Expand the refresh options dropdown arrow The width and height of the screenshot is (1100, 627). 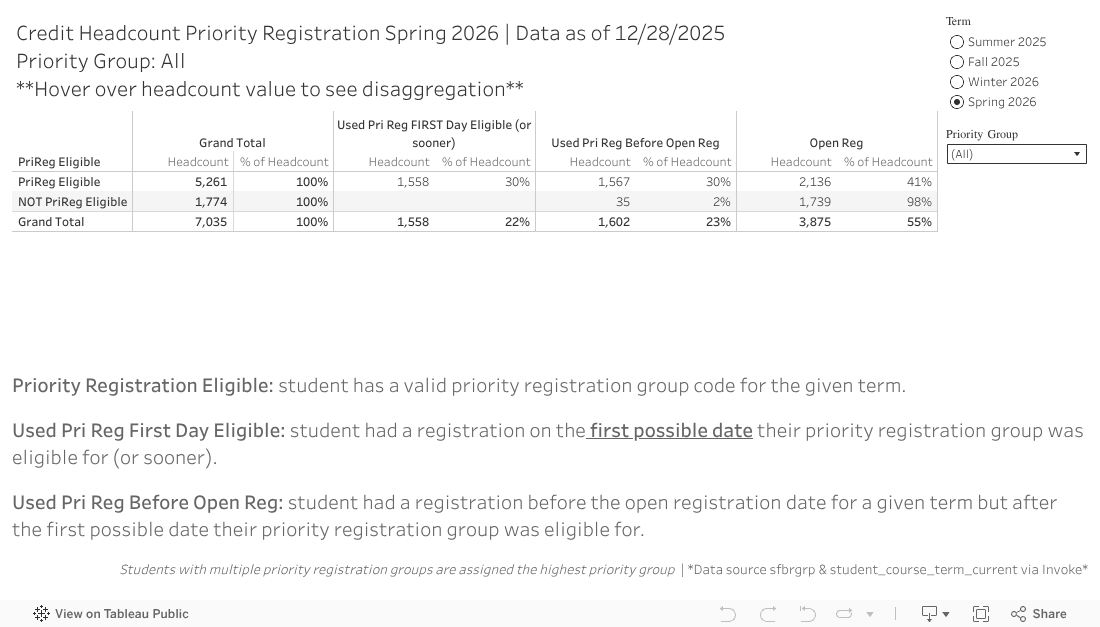[870, 614]
